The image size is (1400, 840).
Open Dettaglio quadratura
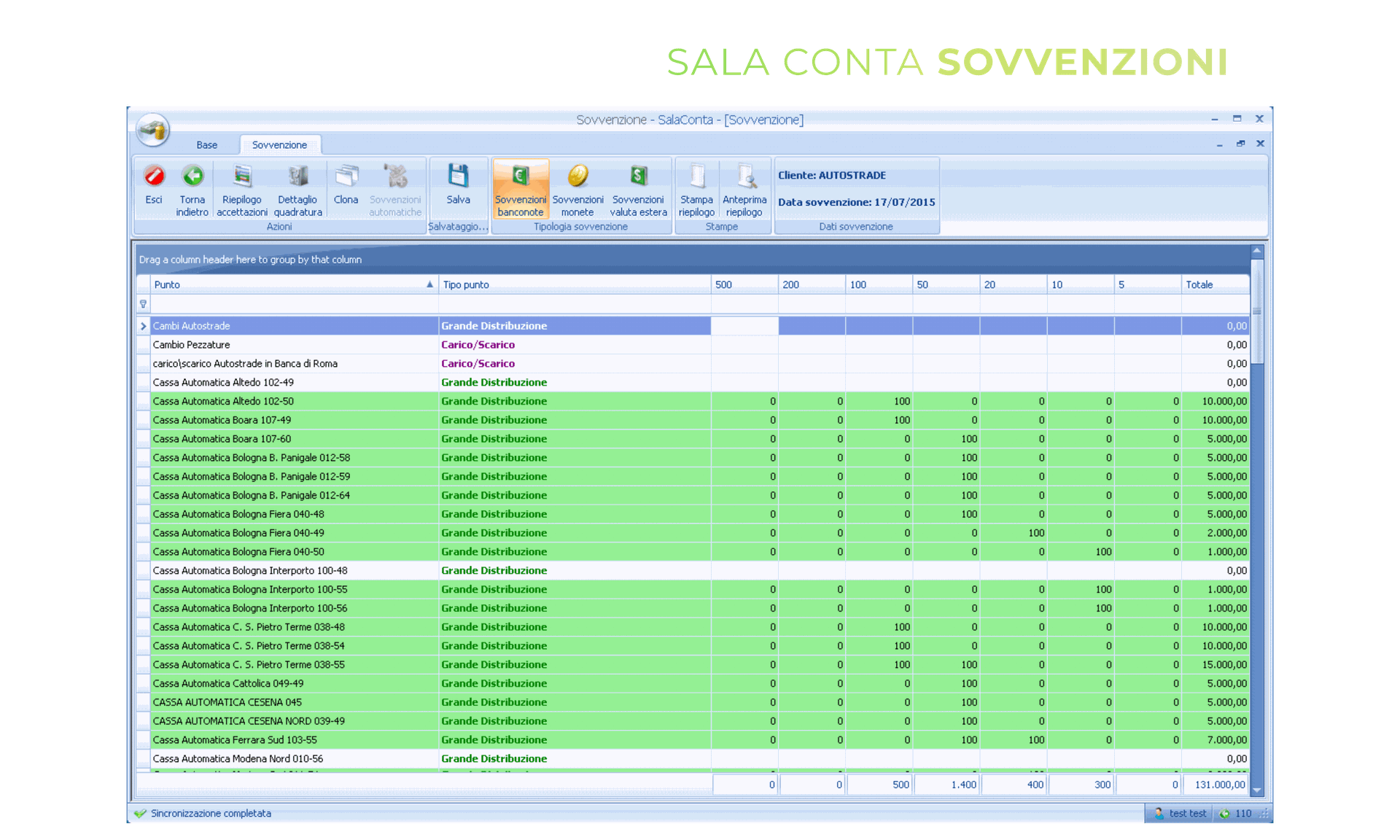coord(297,177)
